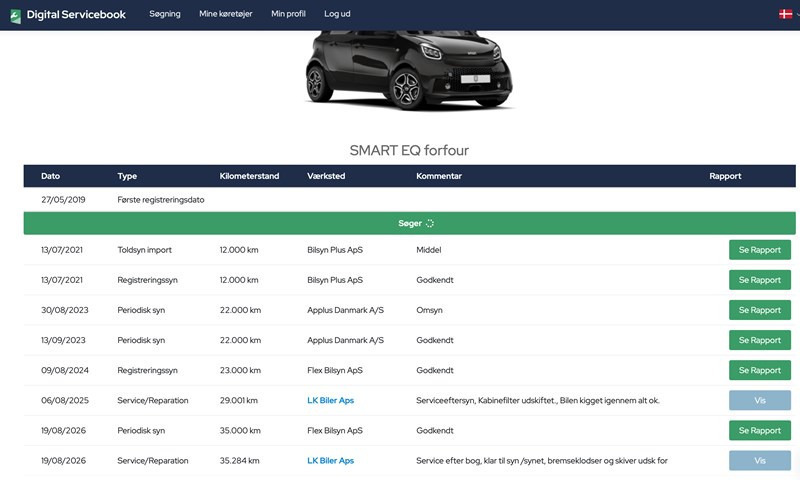
Task: Open the Danish flag language selector
Action: 786,14
